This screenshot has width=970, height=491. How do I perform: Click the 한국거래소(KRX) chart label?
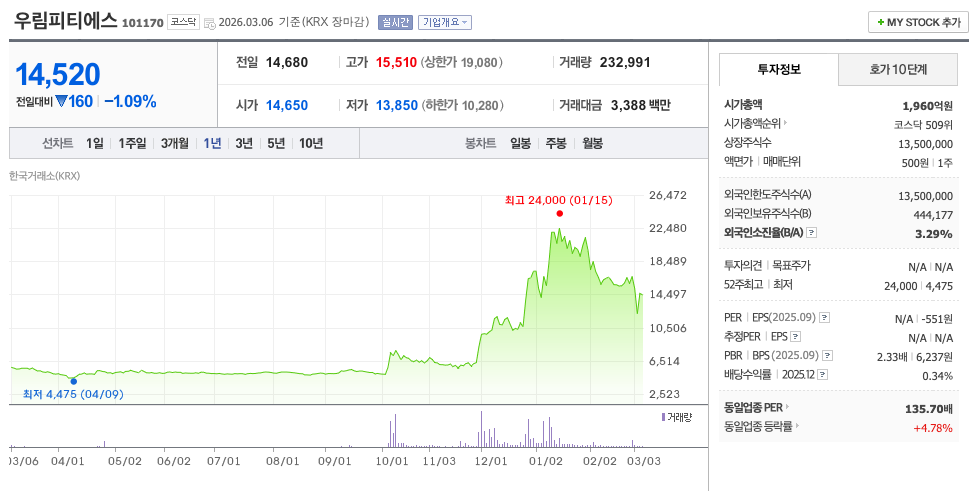pyautogui.click(x=45, y=176)
